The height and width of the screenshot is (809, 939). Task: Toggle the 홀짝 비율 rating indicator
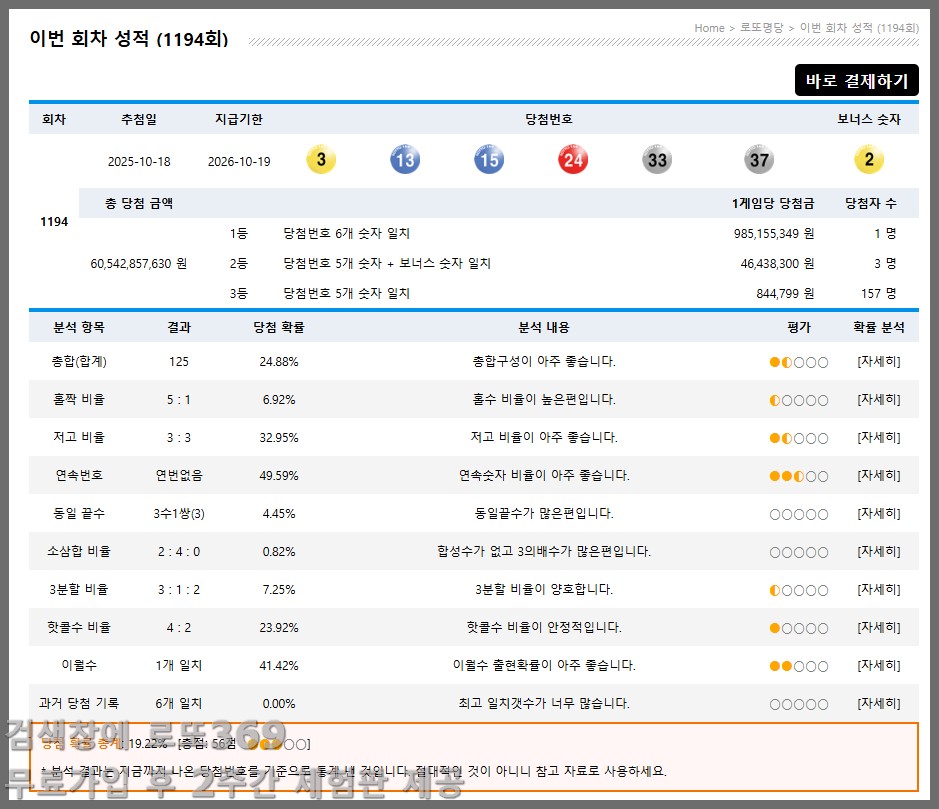[x=797, y=399]
